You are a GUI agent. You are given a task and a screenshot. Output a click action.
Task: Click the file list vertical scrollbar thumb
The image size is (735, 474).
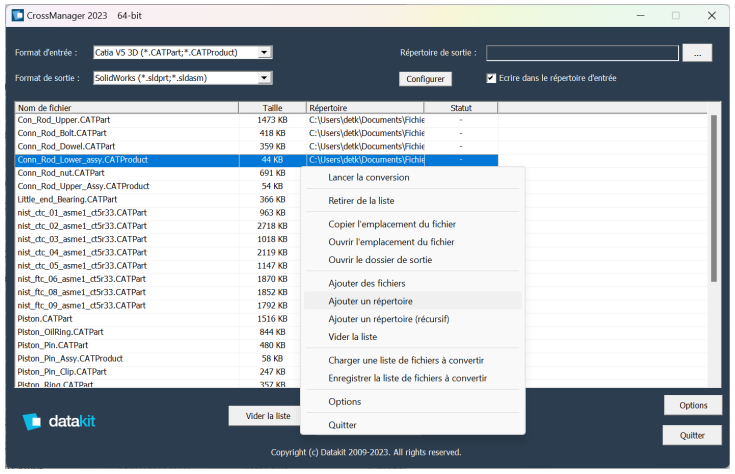point(713,198)
